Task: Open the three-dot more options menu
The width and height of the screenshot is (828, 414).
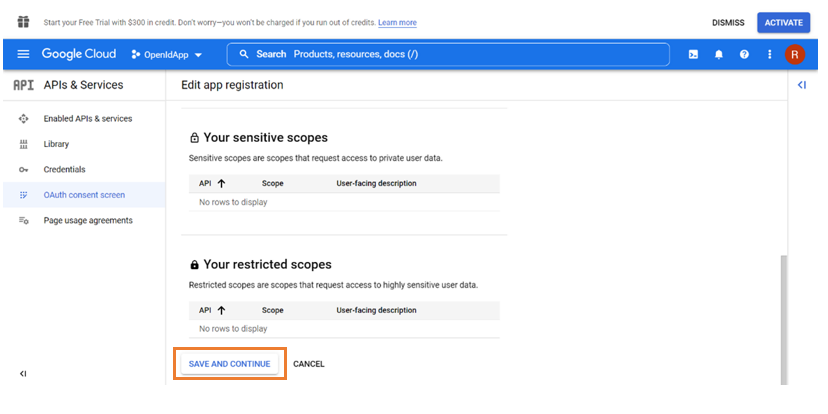Action: (769, 54)
